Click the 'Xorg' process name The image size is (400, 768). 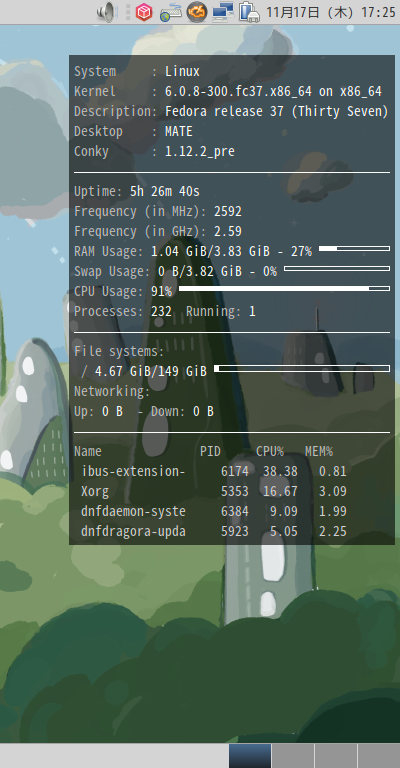(94, 492)
